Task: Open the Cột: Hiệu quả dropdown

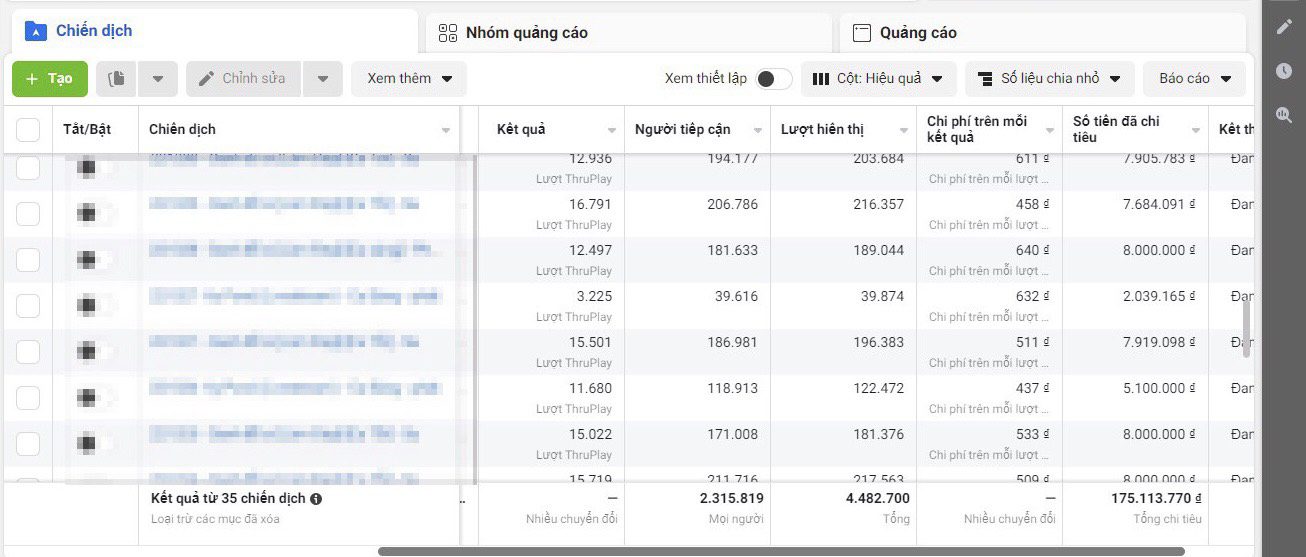Action: (x=878, y=79)
